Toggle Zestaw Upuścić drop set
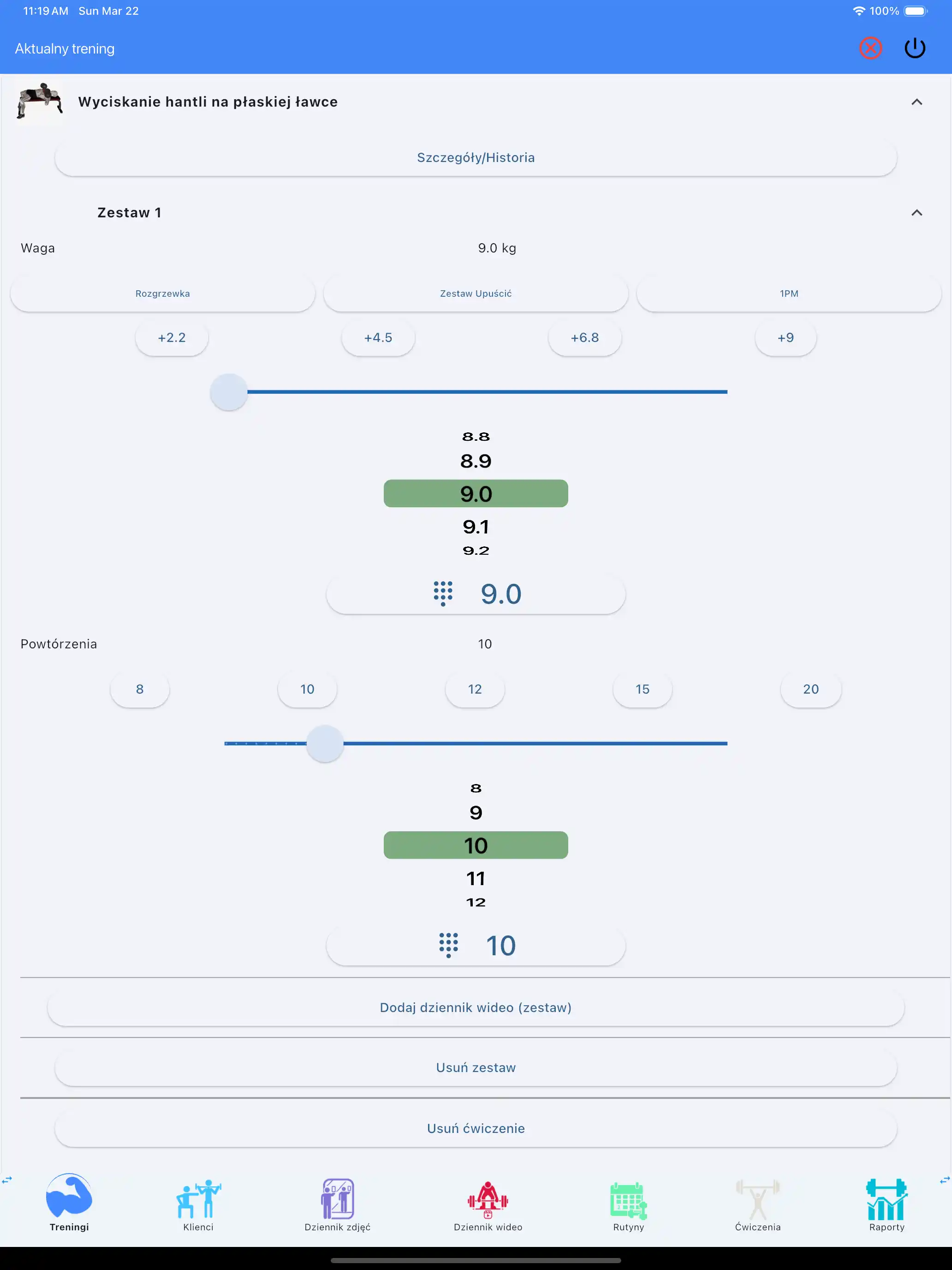This screenshot has width=952, height=1270. (x=476, y=294)
